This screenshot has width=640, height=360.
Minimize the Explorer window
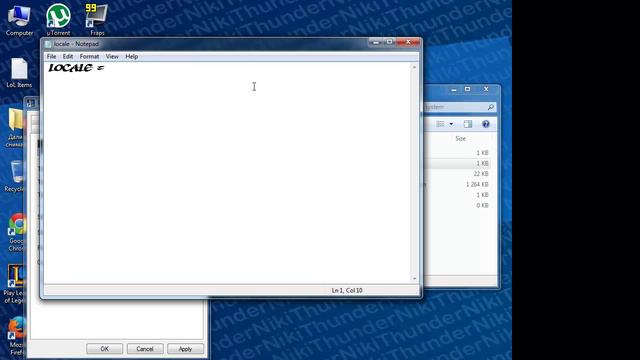(x=454, y=89)
